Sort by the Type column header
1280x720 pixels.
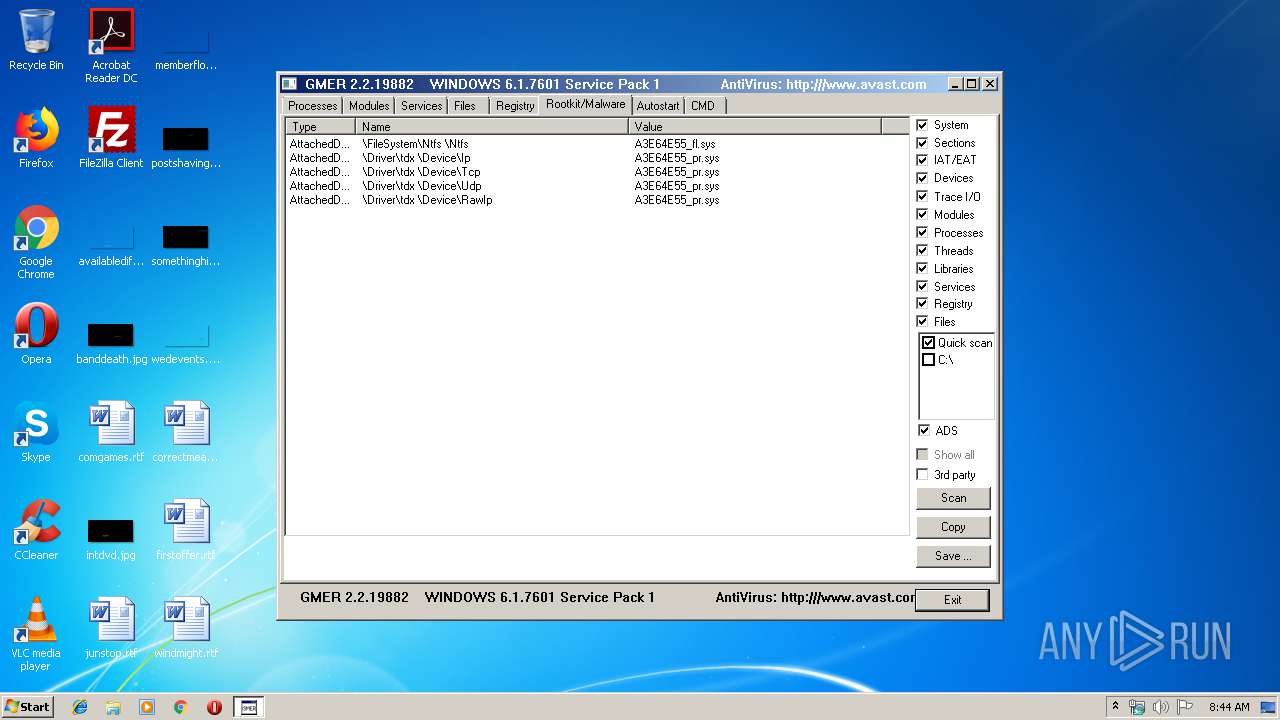(x=321, y=127)
